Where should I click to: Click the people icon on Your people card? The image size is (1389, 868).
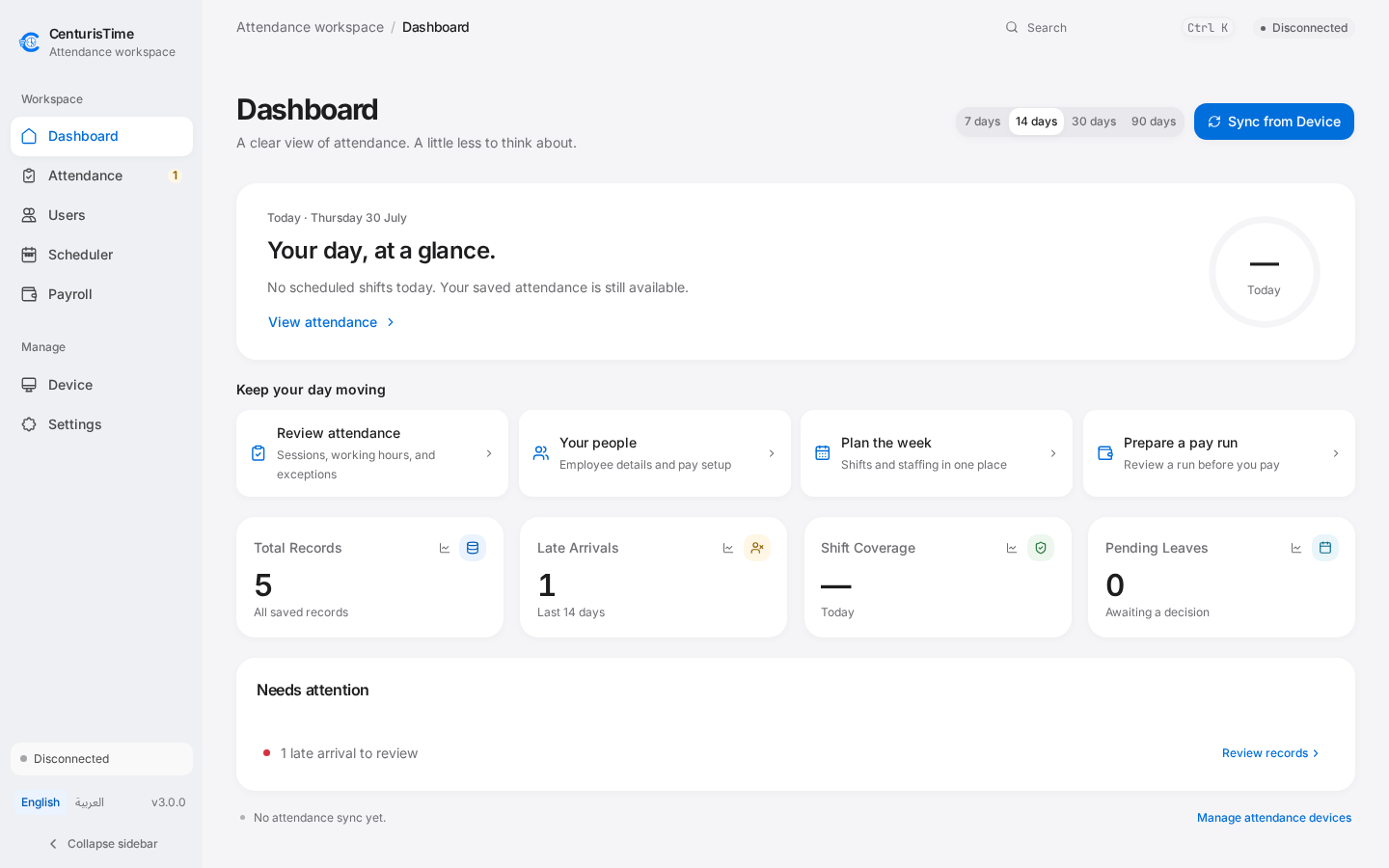tap(541, 453)
